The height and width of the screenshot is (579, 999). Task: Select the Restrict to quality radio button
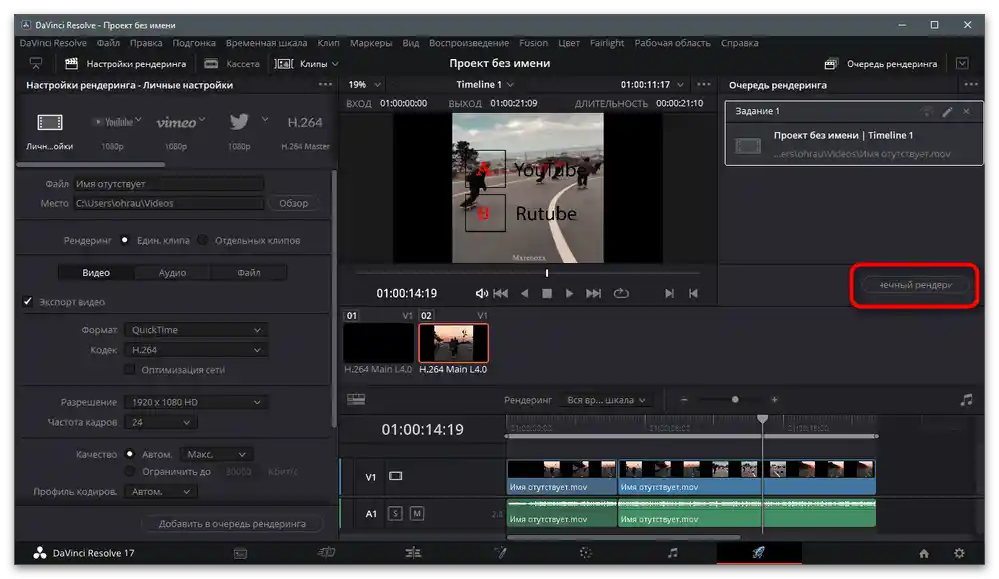click(x=130, y=471)
